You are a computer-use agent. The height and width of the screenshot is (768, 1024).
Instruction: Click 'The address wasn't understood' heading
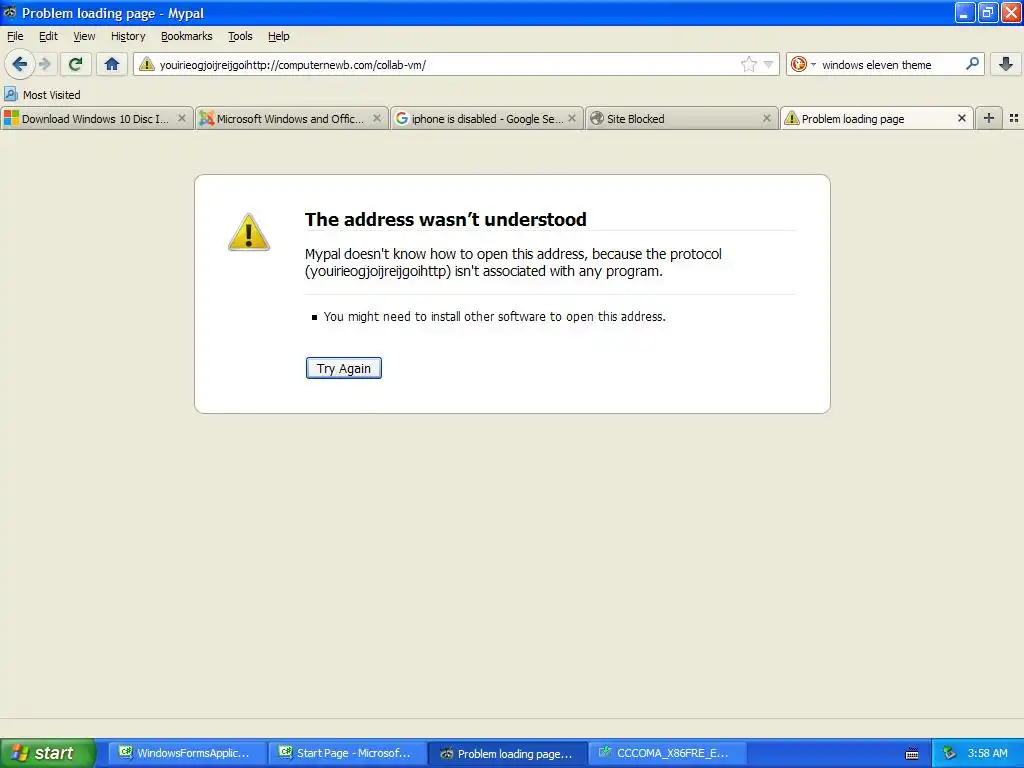(445, 219)
